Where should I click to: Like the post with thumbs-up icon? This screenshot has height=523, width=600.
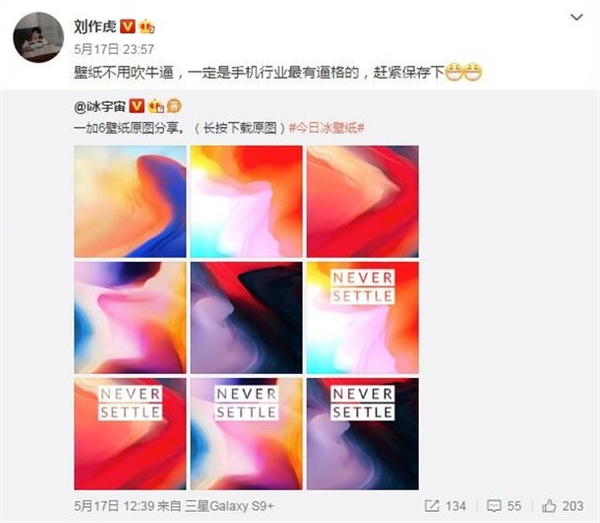coord(549,506)
